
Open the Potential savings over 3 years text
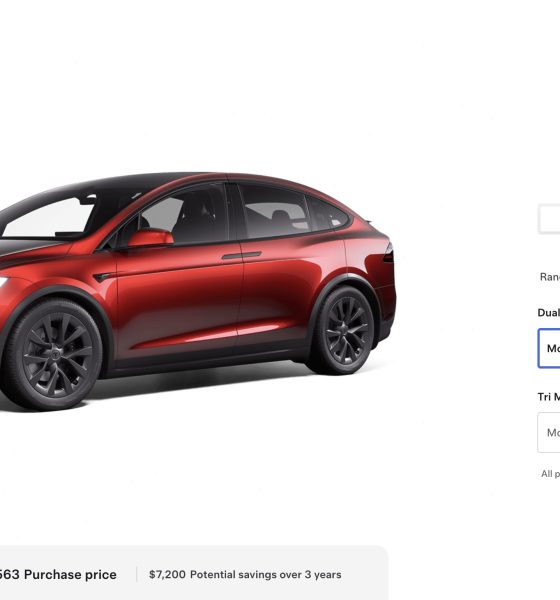click(x=266, y=574)
